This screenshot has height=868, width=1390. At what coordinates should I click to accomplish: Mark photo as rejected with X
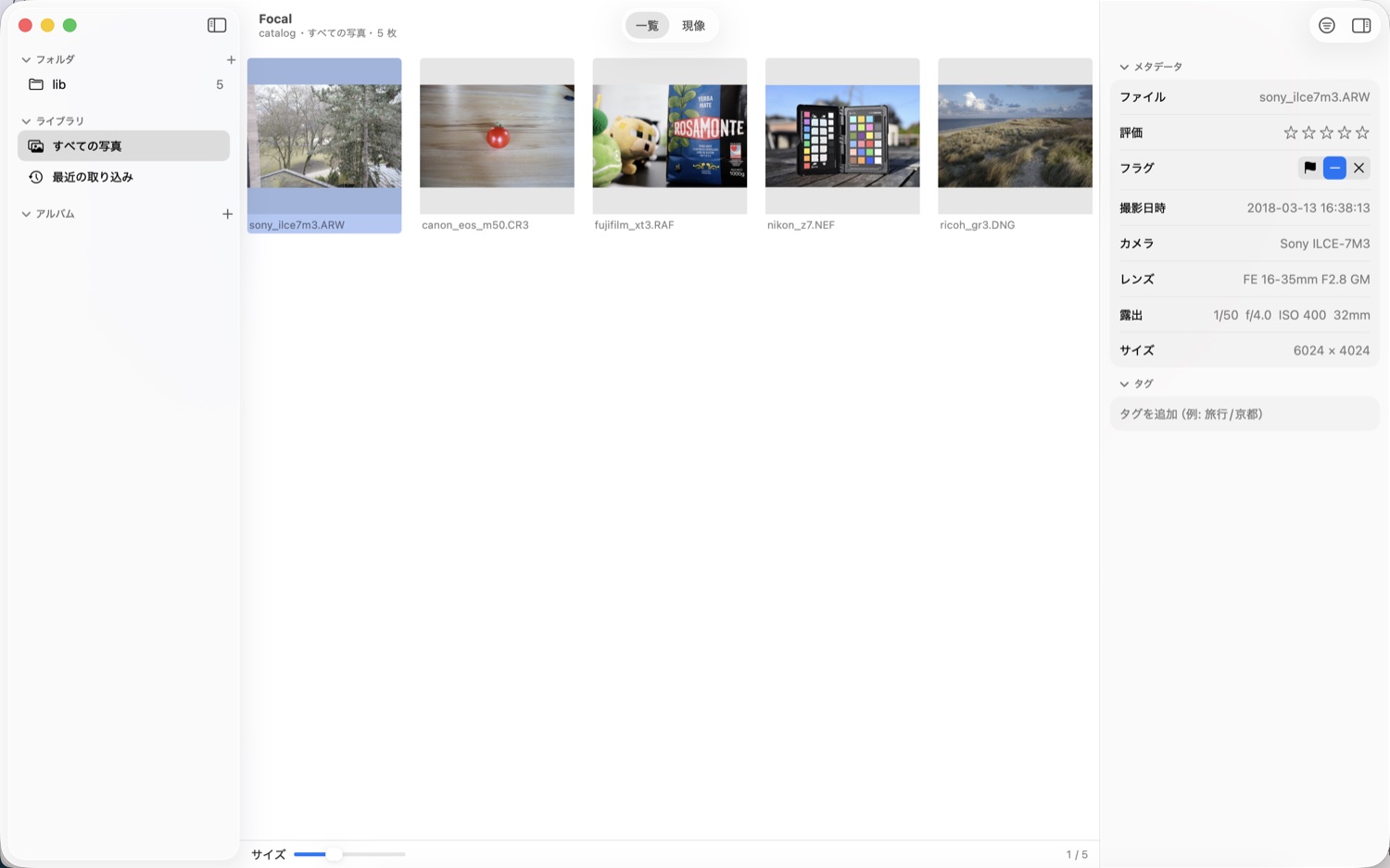[1358, 168]
